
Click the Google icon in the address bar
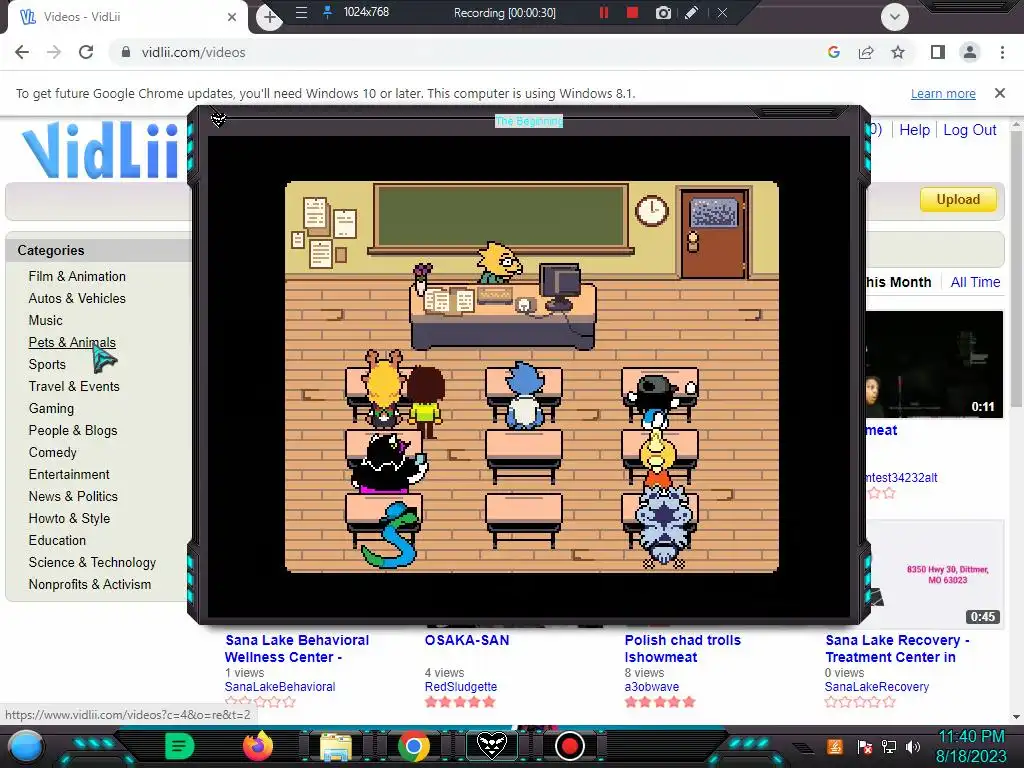coord(834,52)
